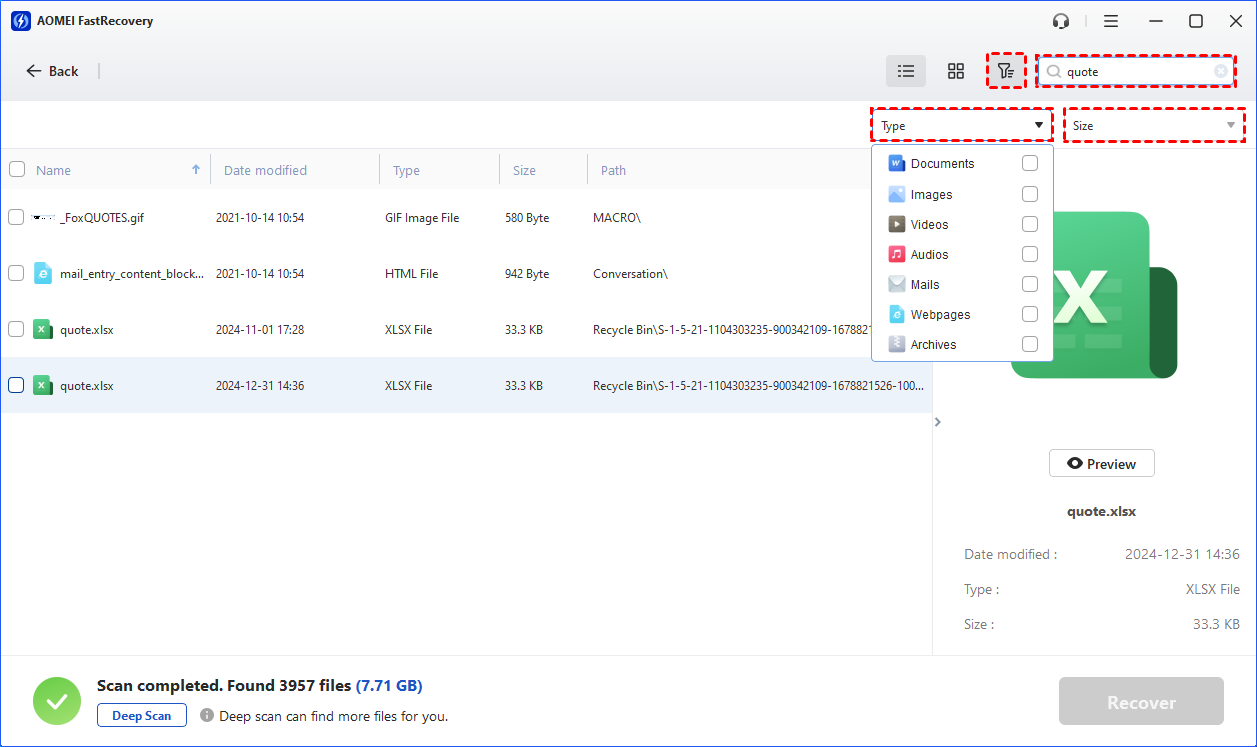Collapse the Type dropdown
Viewport: 1257px width, 747px height.
pos(1039,126)
